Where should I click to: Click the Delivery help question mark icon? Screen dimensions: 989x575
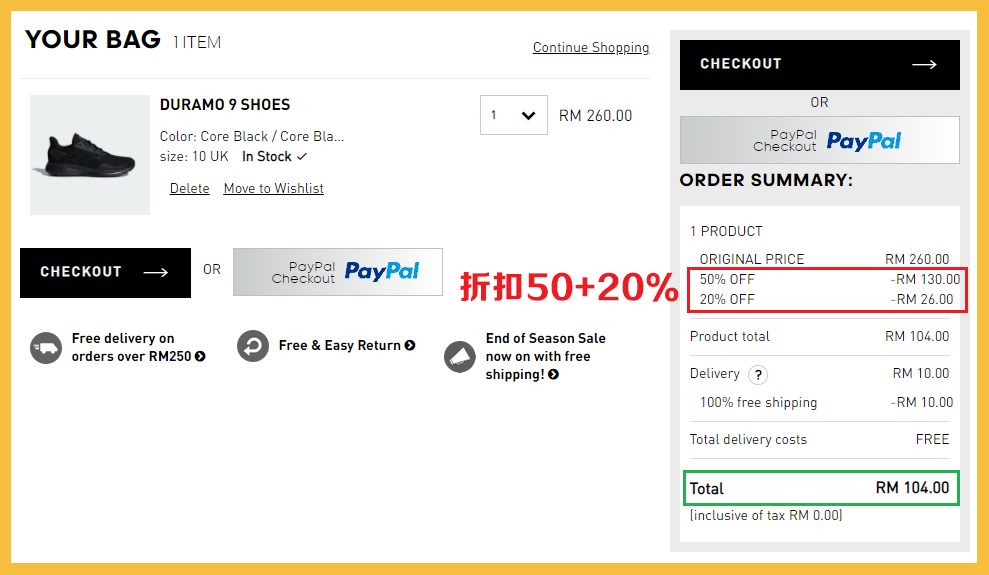tap(758, 375)
